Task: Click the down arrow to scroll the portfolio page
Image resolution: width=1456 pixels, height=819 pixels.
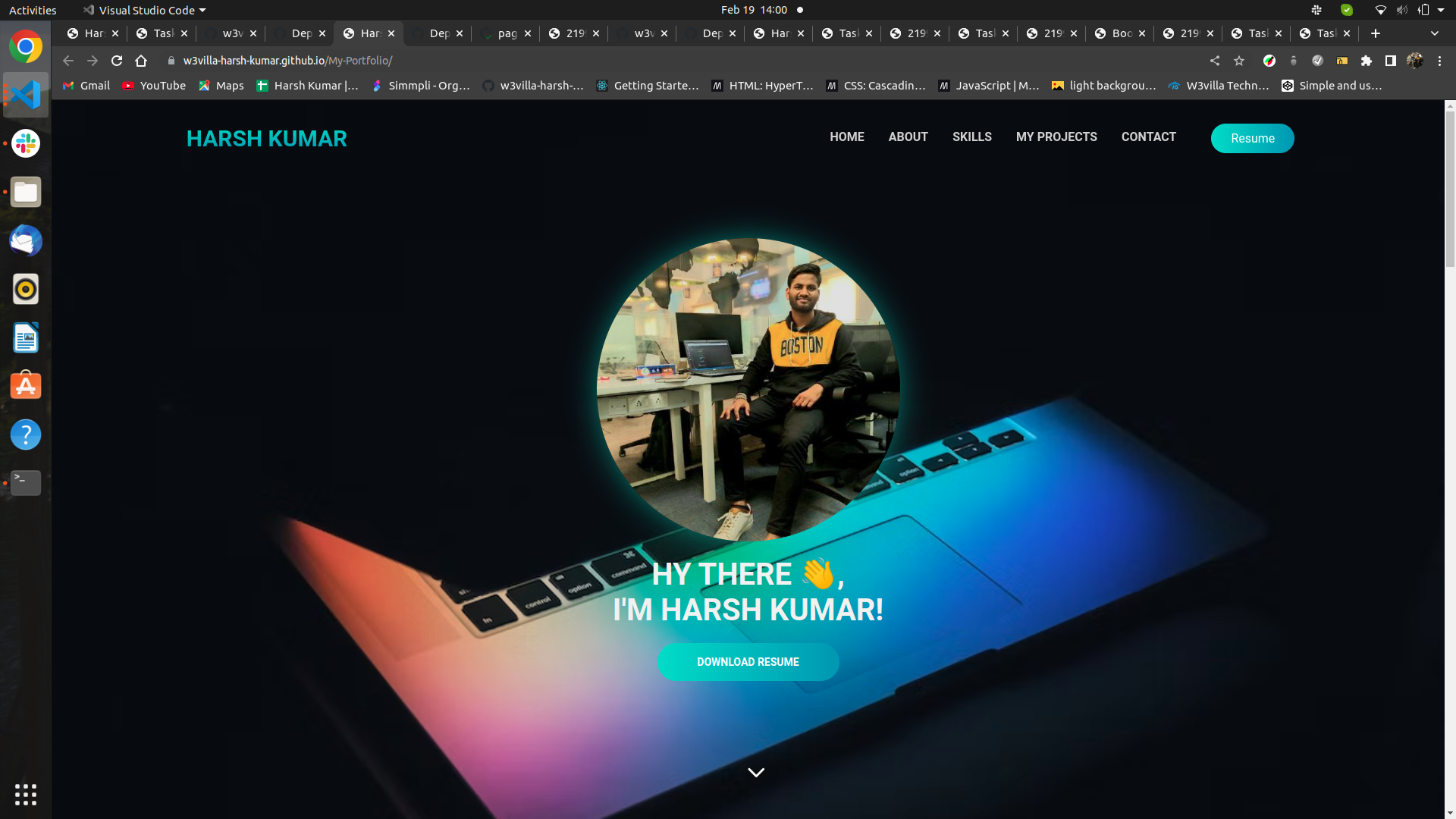Action: pos(756,772)
